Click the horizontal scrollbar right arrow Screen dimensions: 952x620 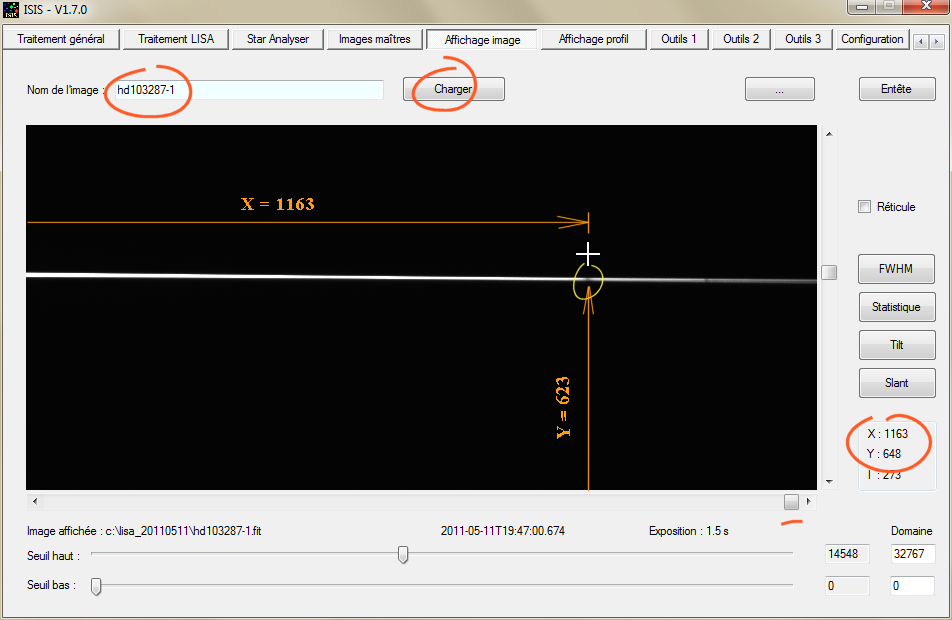pos(808,502)
